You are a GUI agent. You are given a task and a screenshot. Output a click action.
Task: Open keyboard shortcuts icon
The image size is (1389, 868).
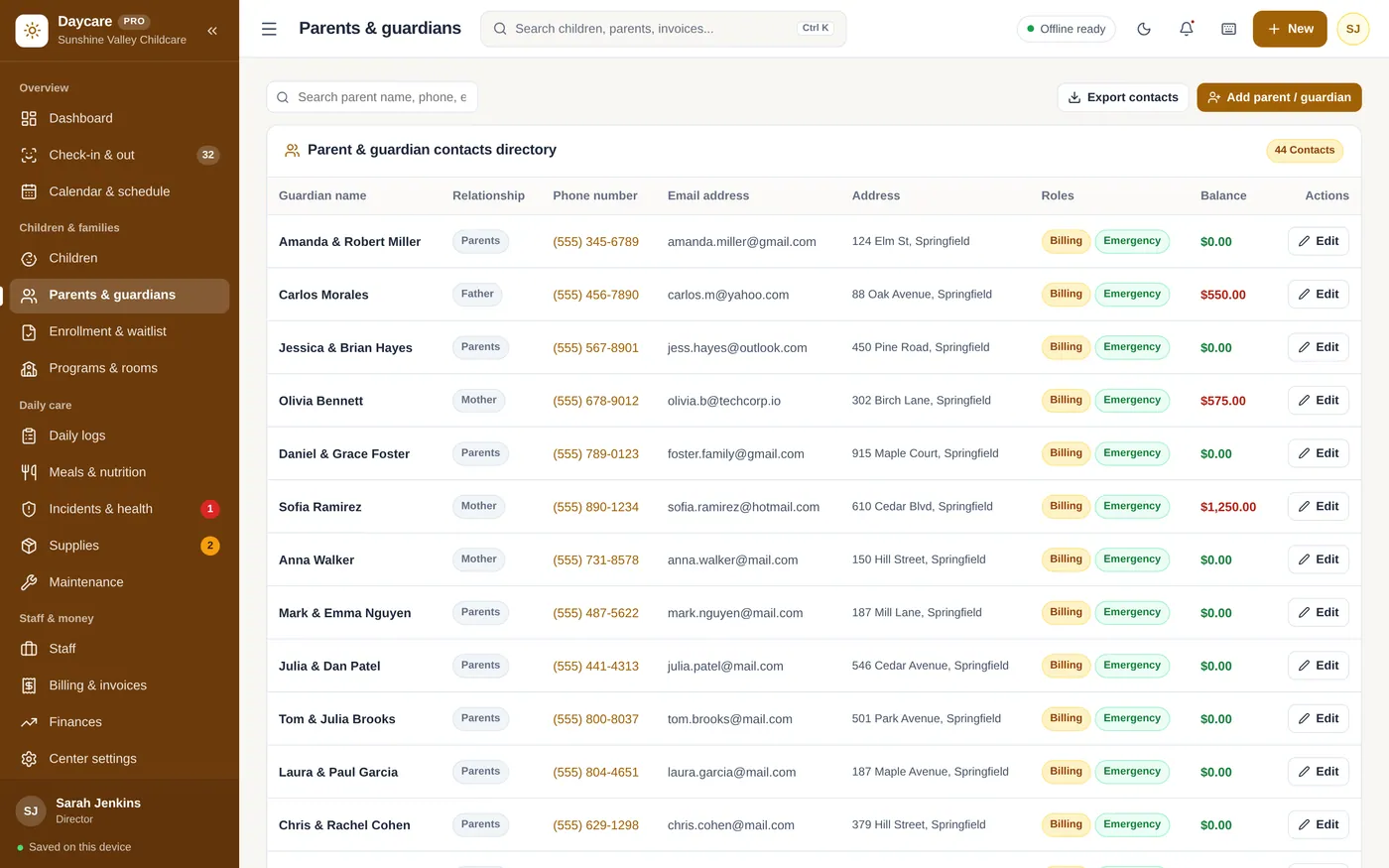click(x=1229, y=29)
